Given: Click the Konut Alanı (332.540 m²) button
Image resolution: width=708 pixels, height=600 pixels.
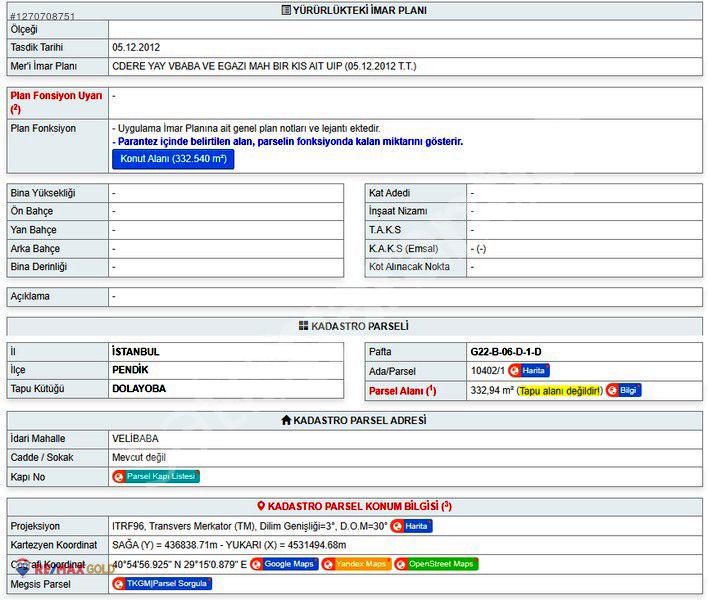Looking at the screenshot, I should click(173, 159).
